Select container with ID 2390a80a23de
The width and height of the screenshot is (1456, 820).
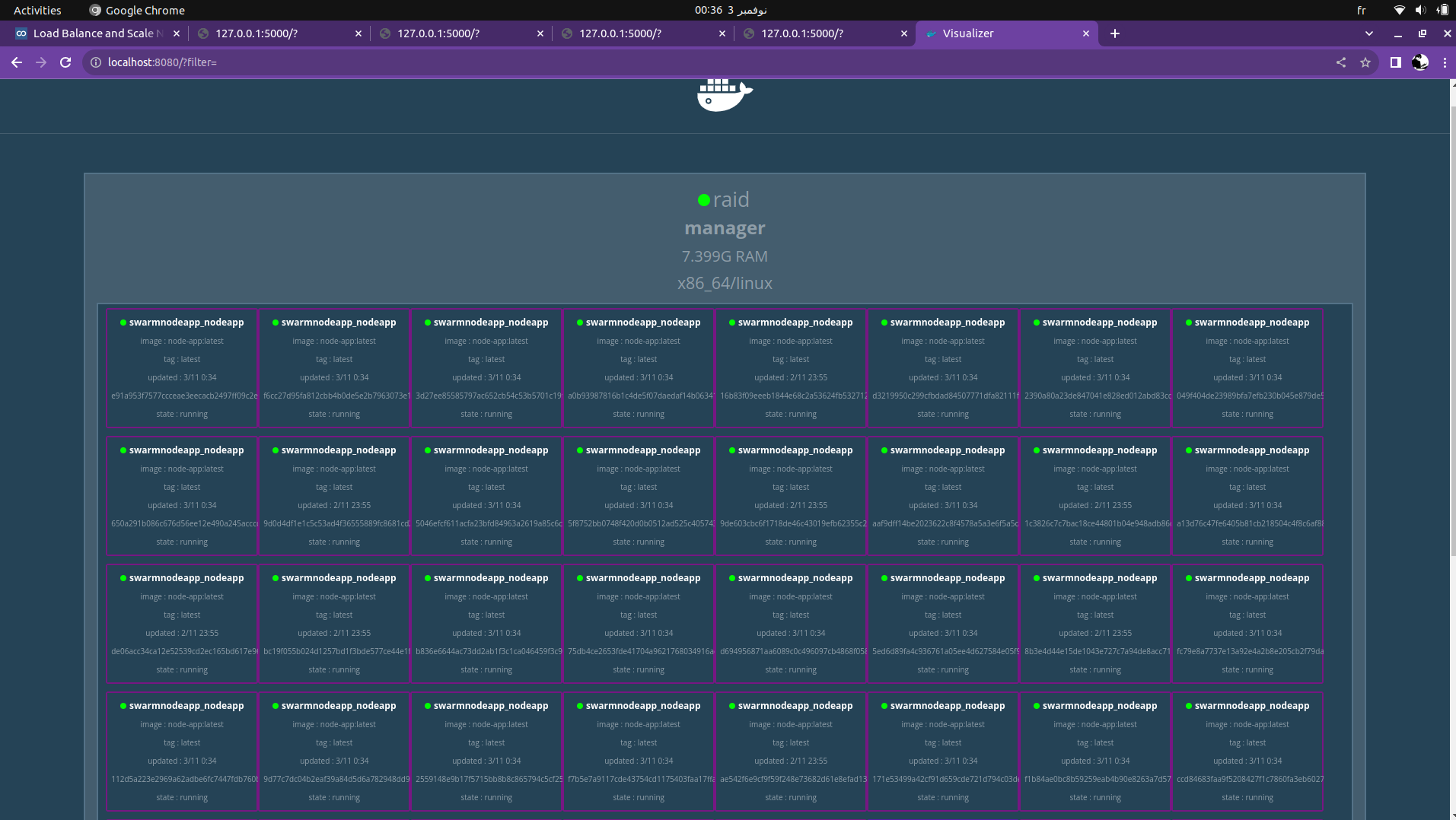[1095, 368]
